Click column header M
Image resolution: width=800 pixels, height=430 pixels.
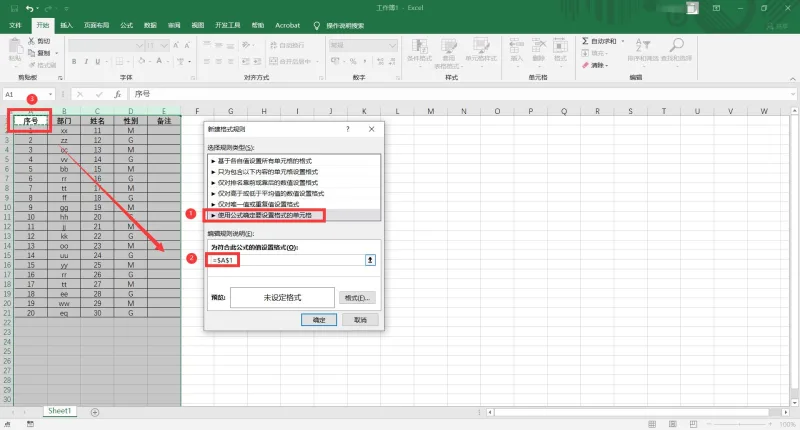pyautogui.click(x=430, y=111)
